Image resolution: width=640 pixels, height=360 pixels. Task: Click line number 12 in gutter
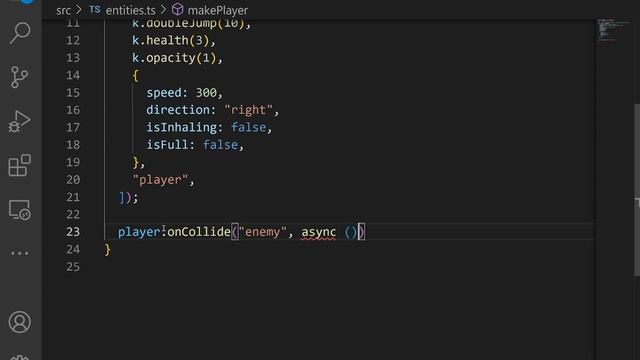[x=73, y=40]
